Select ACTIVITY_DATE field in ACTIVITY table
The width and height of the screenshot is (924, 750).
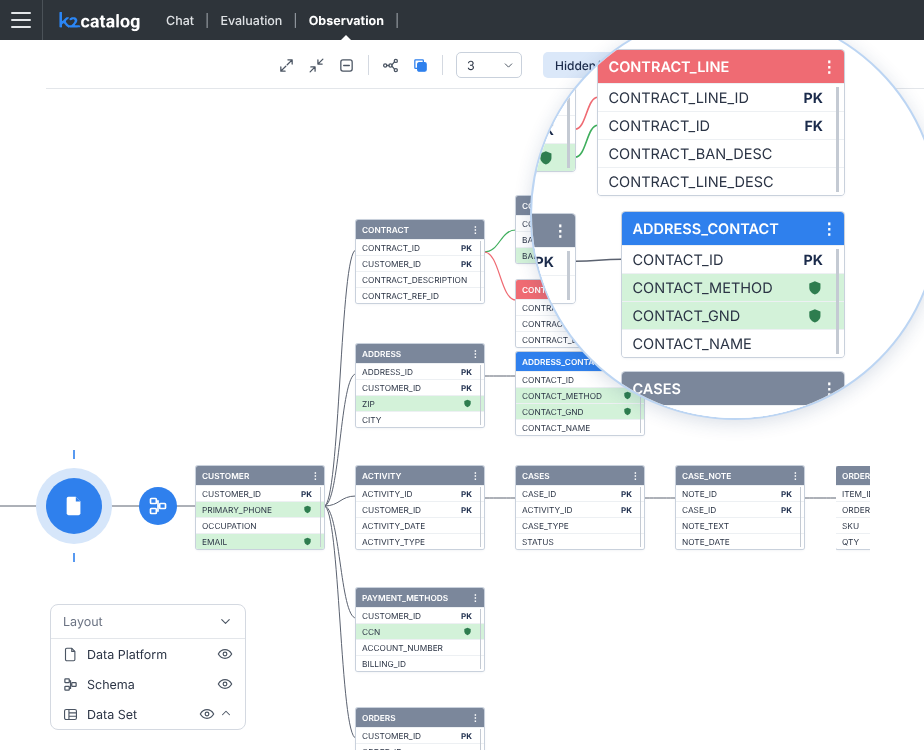pos(418,526)
